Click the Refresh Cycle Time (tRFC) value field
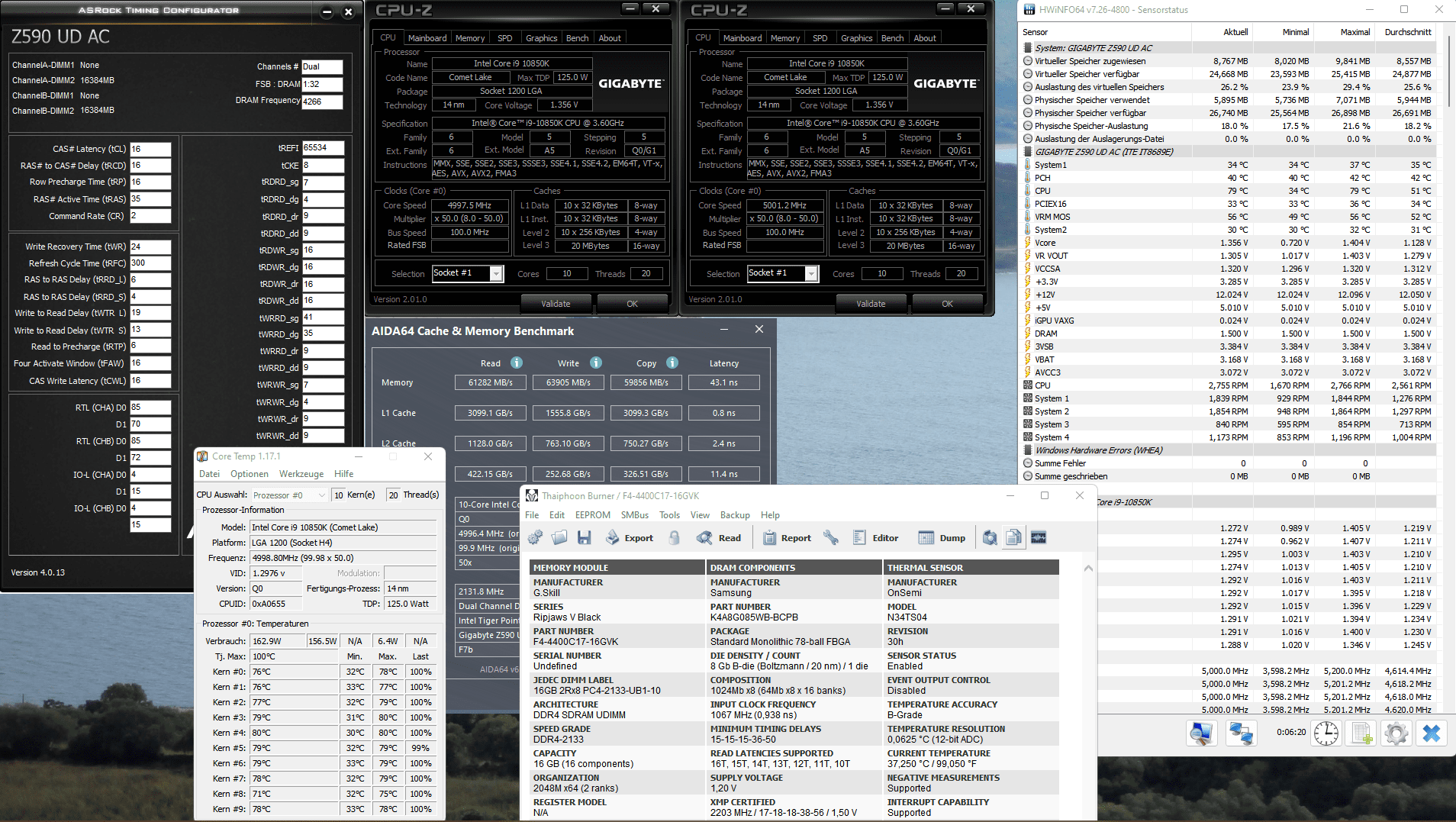The image size is (1456, 822). (x=150, y=263)
